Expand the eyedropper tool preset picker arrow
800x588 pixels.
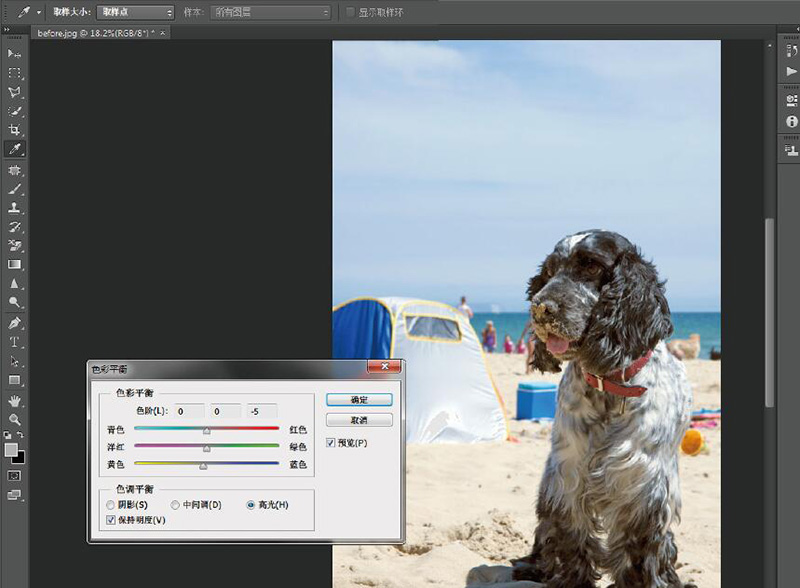(39, 12)
